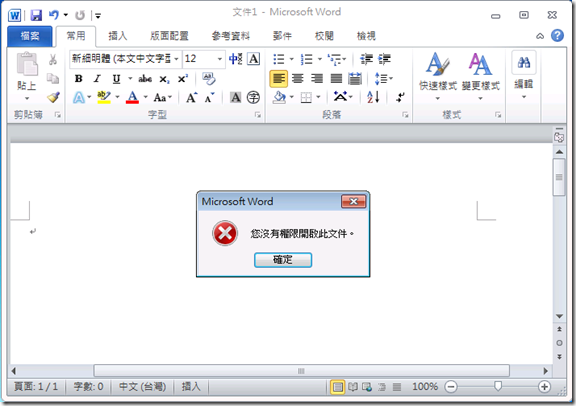Click the vertical scrollbar thumb
Screen dimensions: 576x406
tap(559, 177)
